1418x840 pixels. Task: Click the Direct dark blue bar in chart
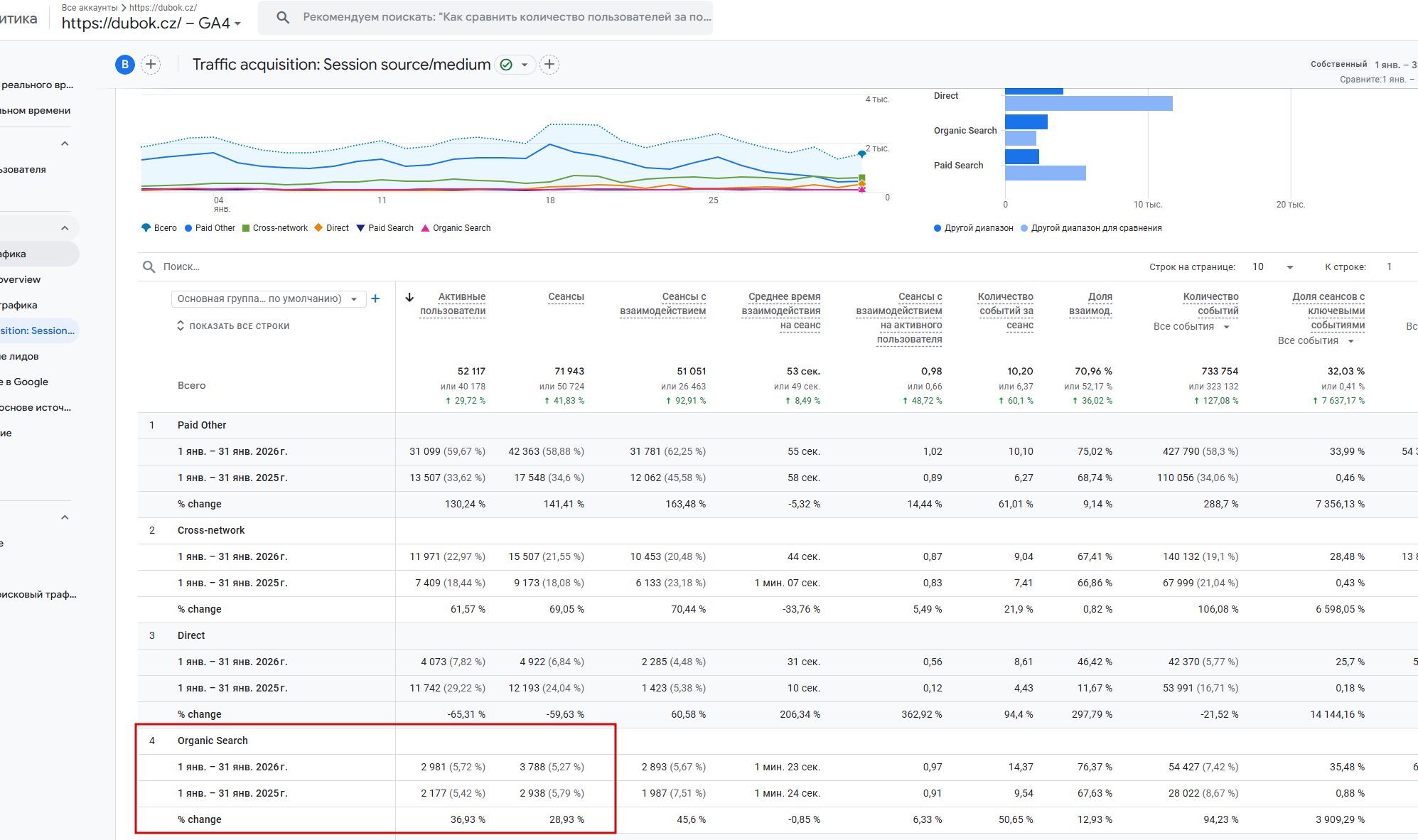pyautogui.click(x=1034, y=91)
